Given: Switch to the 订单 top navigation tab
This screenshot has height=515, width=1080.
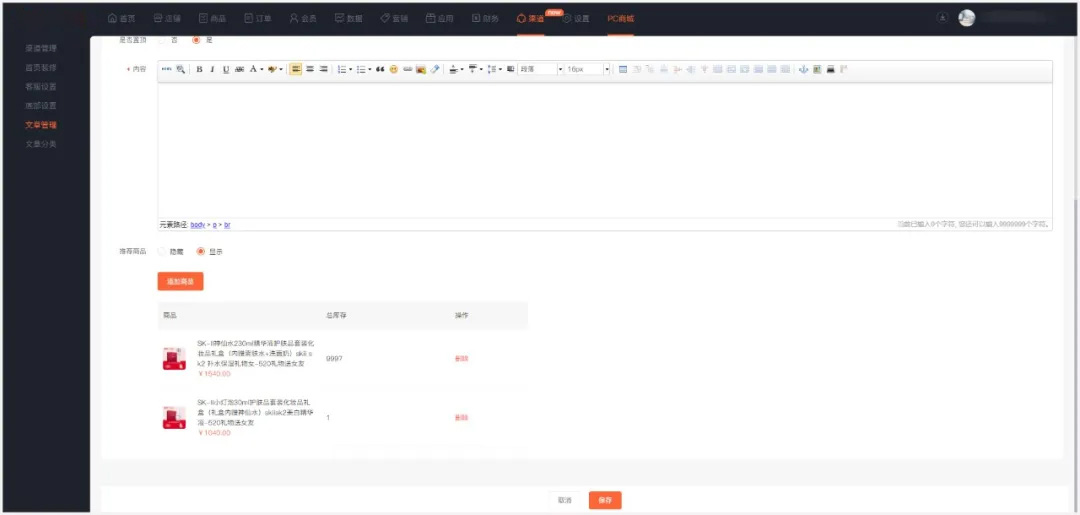Looking at the screenshot, I should click(x=255, y=18).
